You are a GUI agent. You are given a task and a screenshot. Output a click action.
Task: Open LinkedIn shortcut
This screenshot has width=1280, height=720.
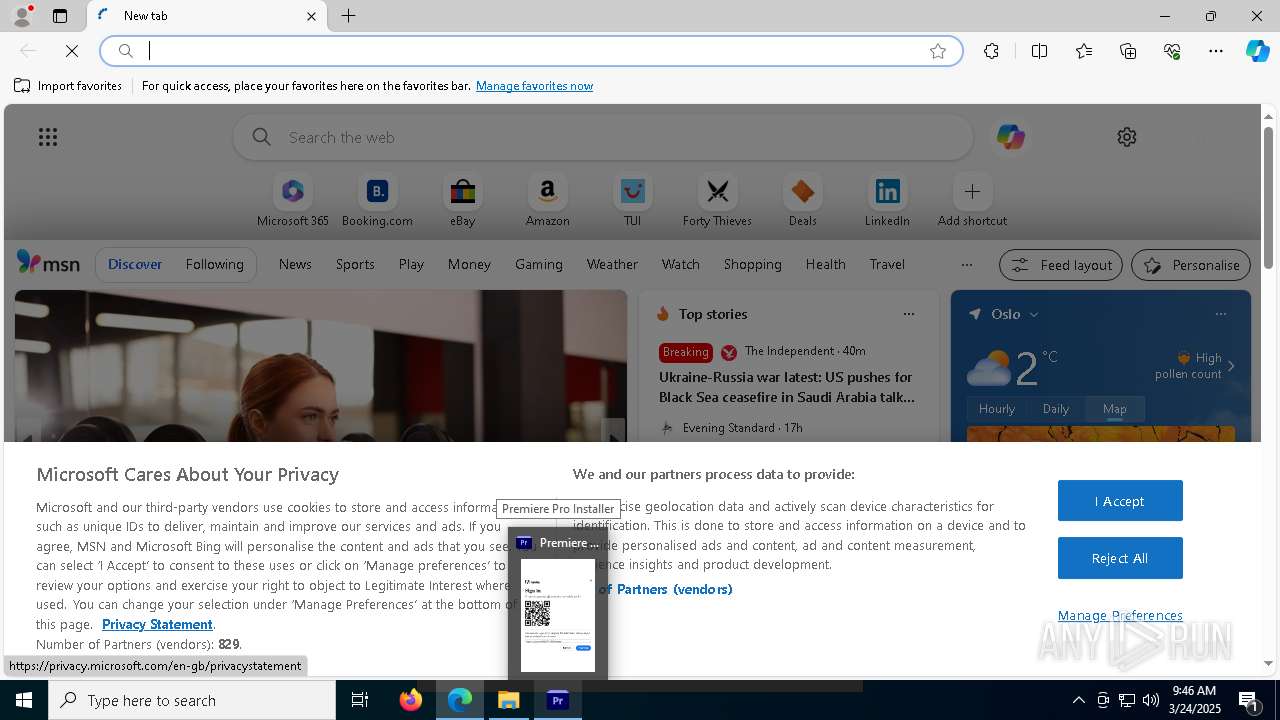[x=887, y=201]
